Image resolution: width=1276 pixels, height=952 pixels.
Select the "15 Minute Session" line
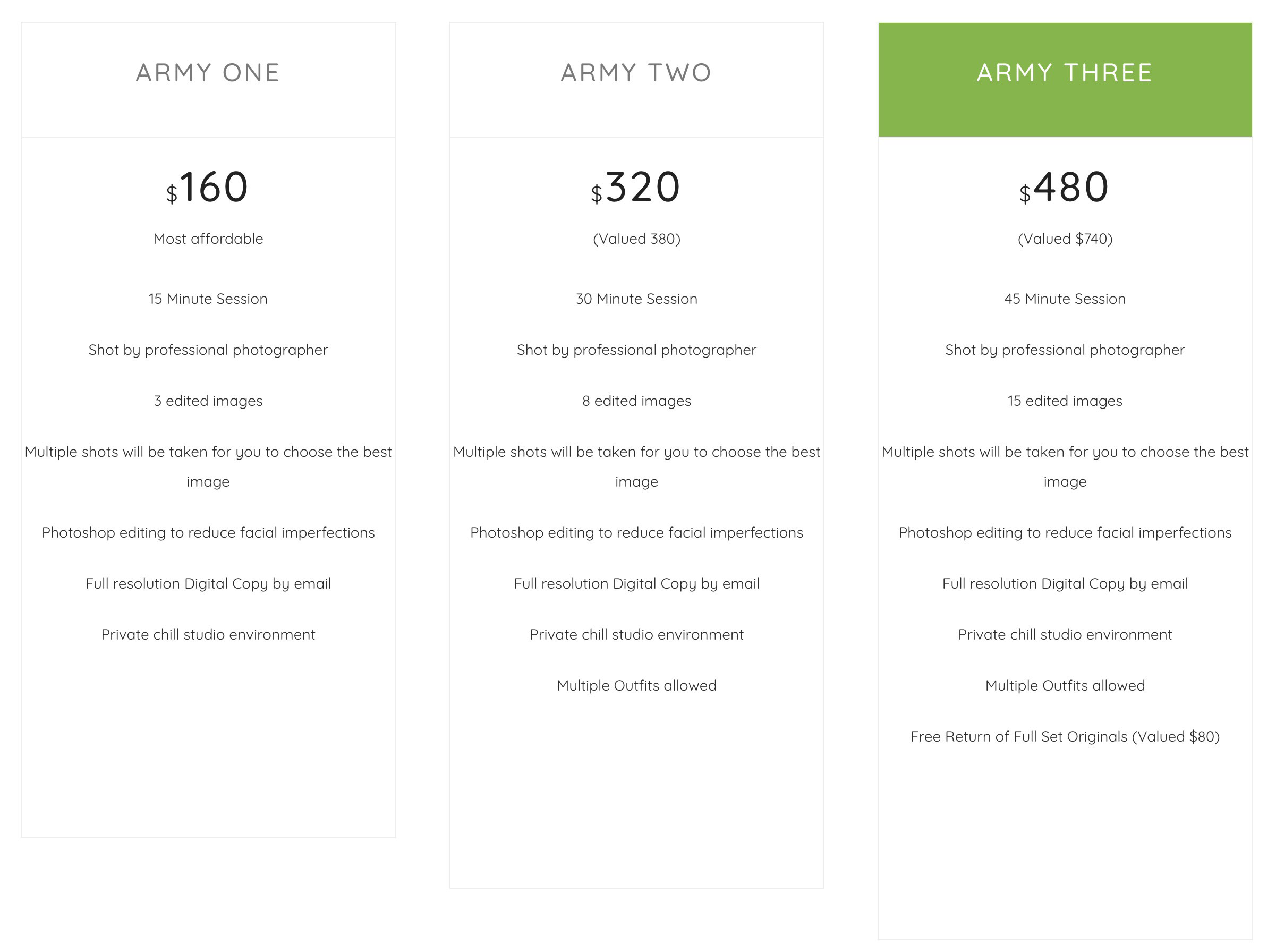208,299
